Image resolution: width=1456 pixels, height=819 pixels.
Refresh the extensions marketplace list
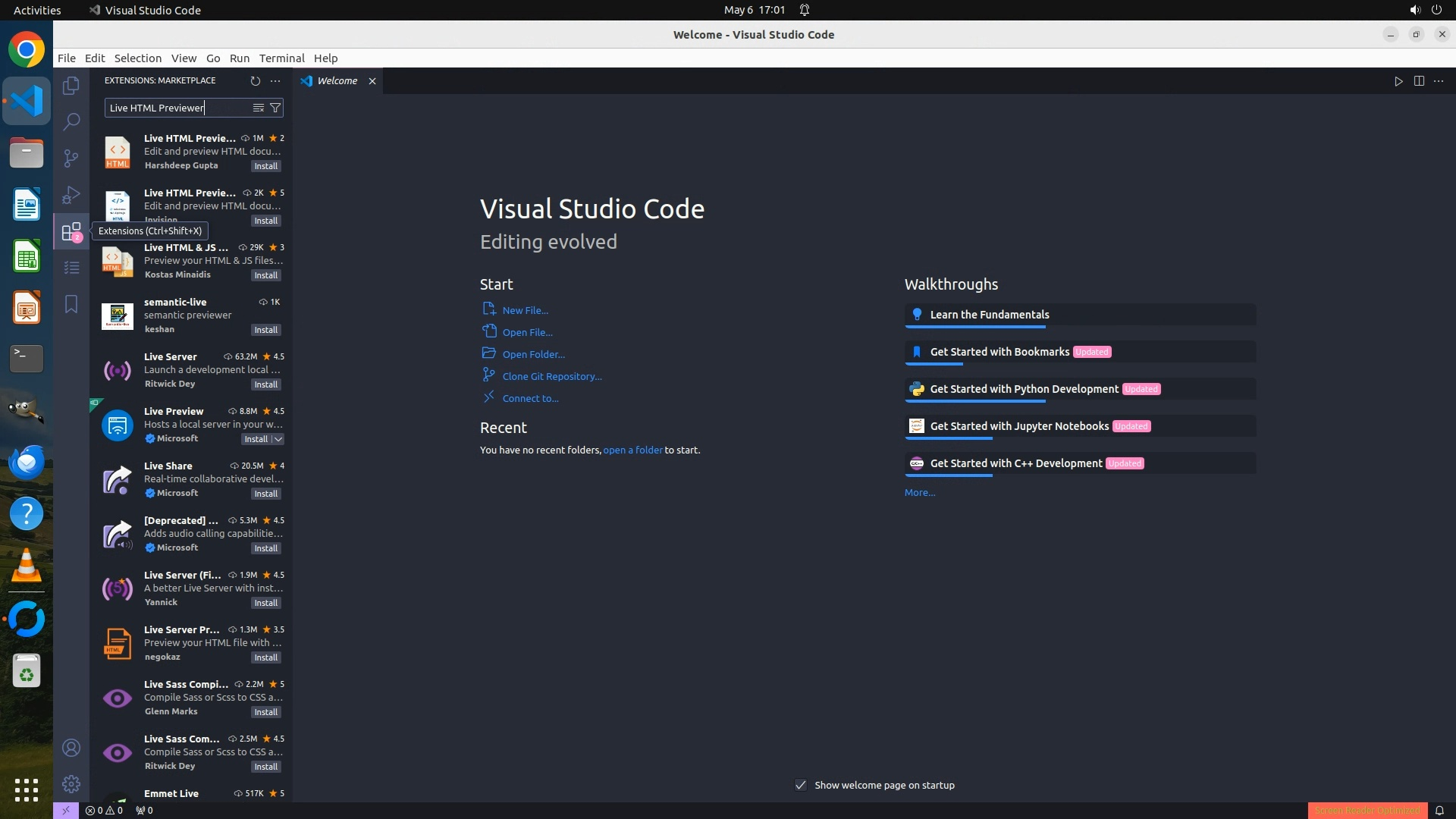[256, 80]
